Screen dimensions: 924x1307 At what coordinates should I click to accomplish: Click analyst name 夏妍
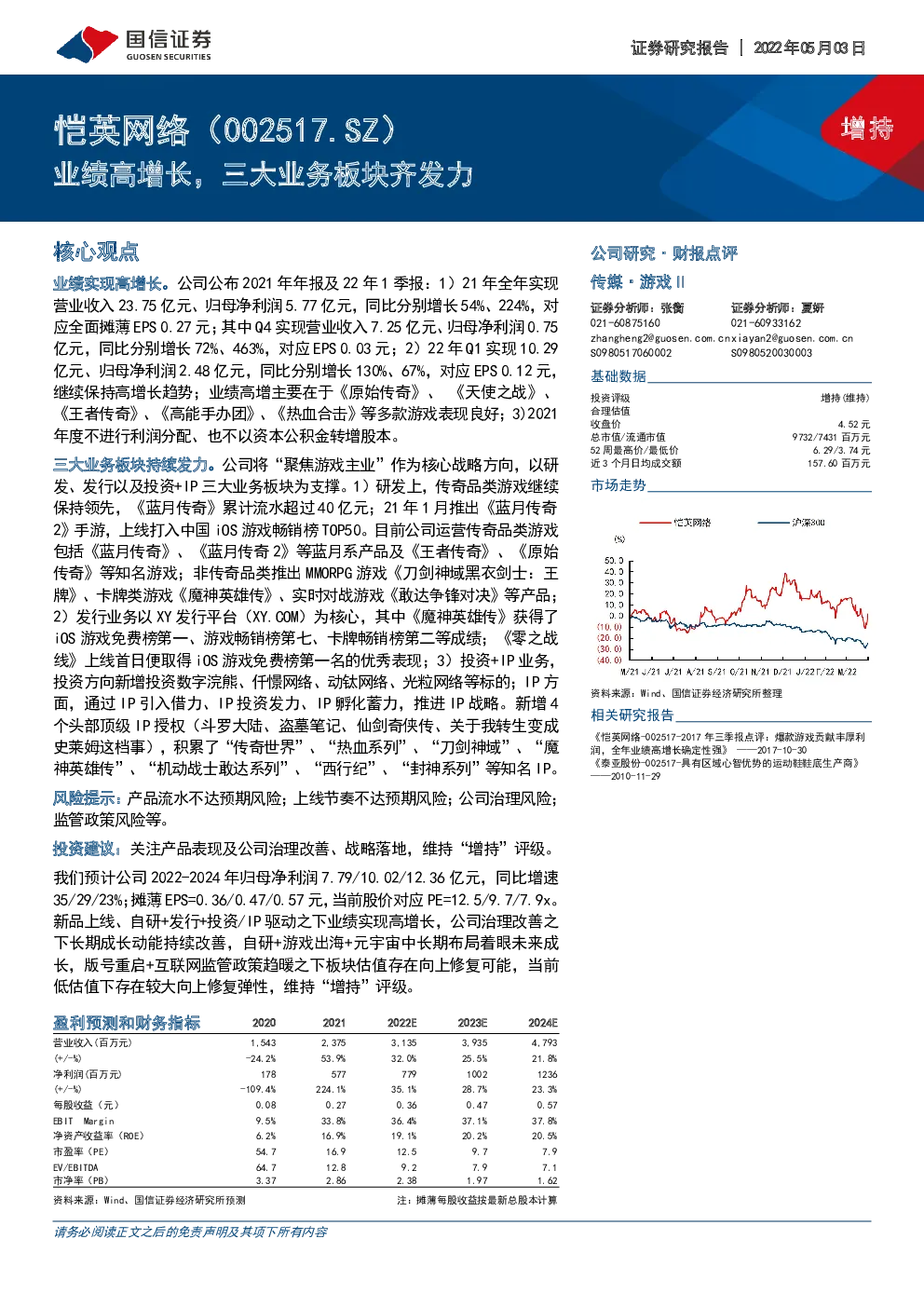(812, 308)
